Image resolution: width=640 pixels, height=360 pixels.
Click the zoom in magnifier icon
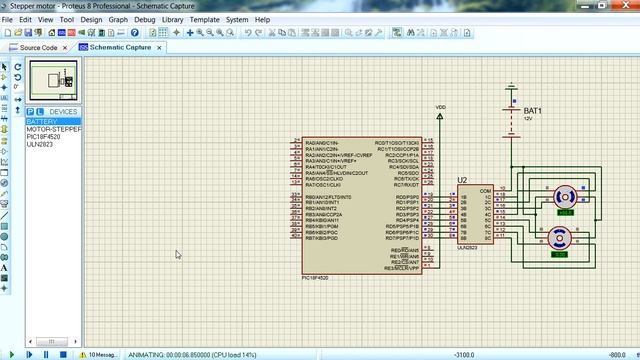click(200, 33)
